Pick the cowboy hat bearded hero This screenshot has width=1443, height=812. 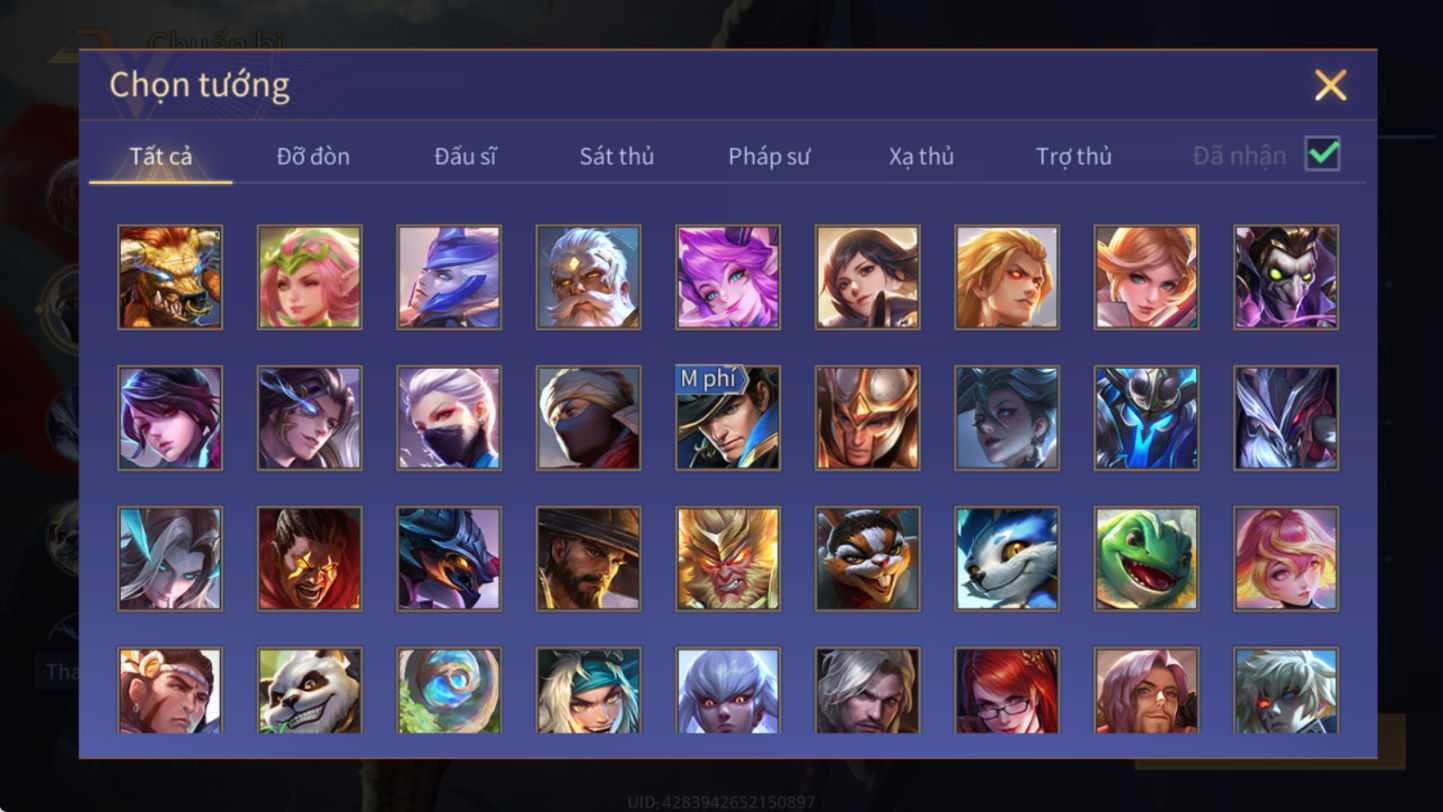click(x=588, y=559)
